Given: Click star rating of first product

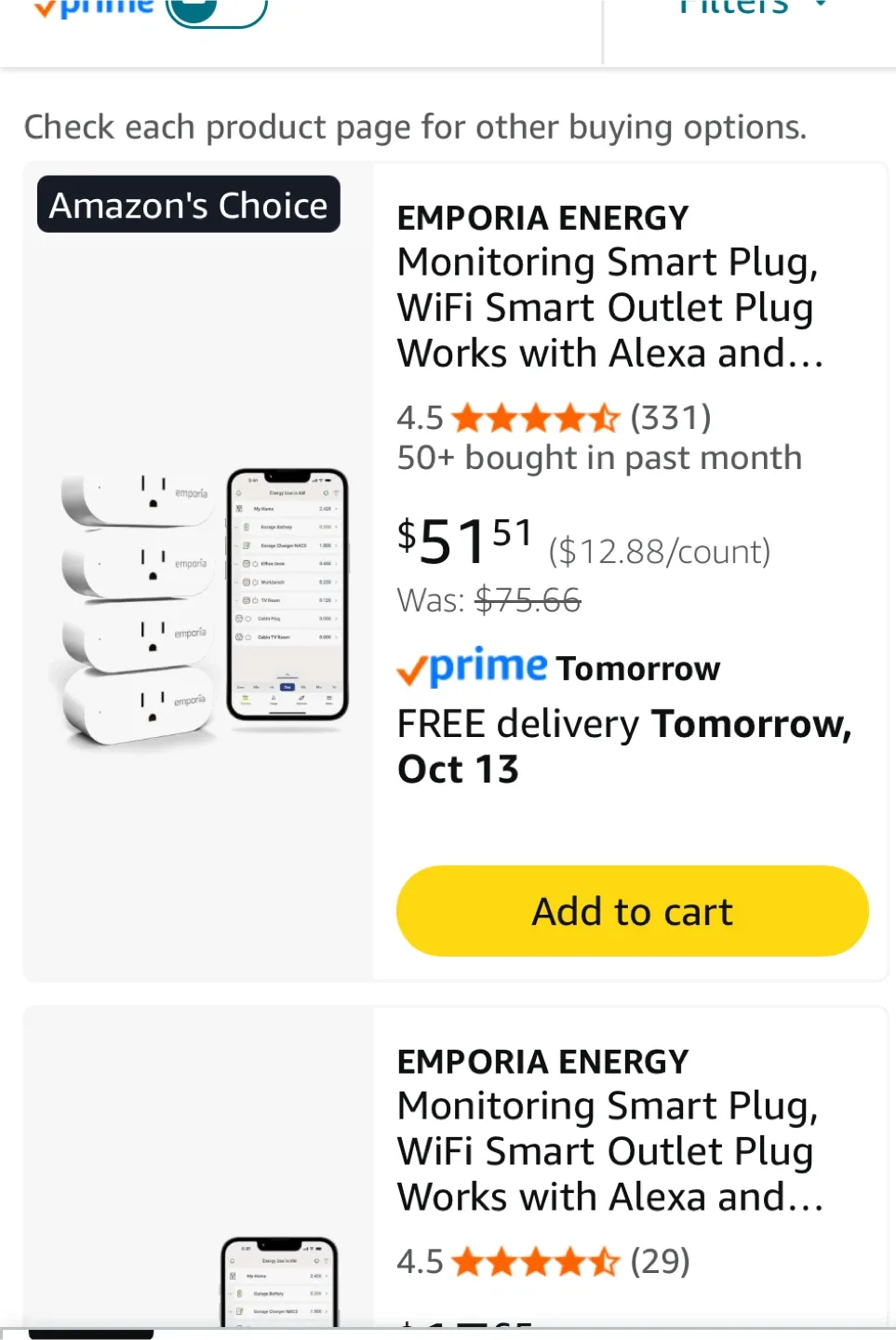Looking at the screenshot, I should [x=535, y=419].
